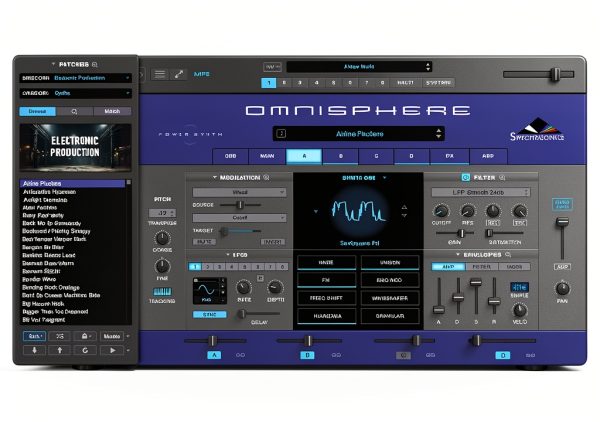
Task: Toggle keyboard Tracking under the Pitch section
Action: [x=162, y=292]
